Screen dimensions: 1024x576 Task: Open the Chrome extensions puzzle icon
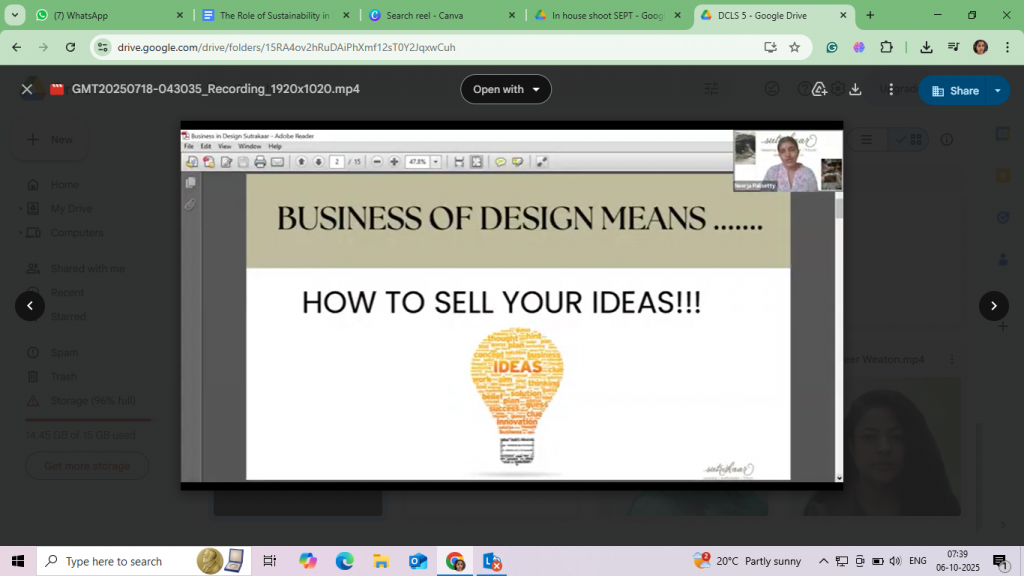pos(886,47)
